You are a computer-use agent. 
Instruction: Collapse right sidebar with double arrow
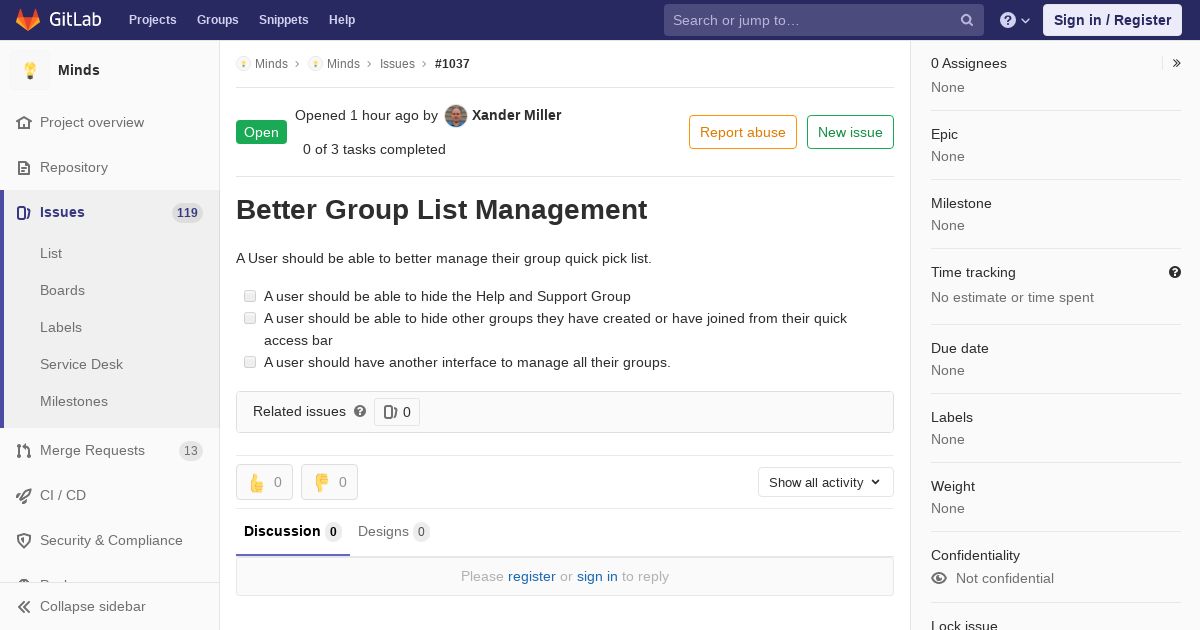coord(1177,63)
